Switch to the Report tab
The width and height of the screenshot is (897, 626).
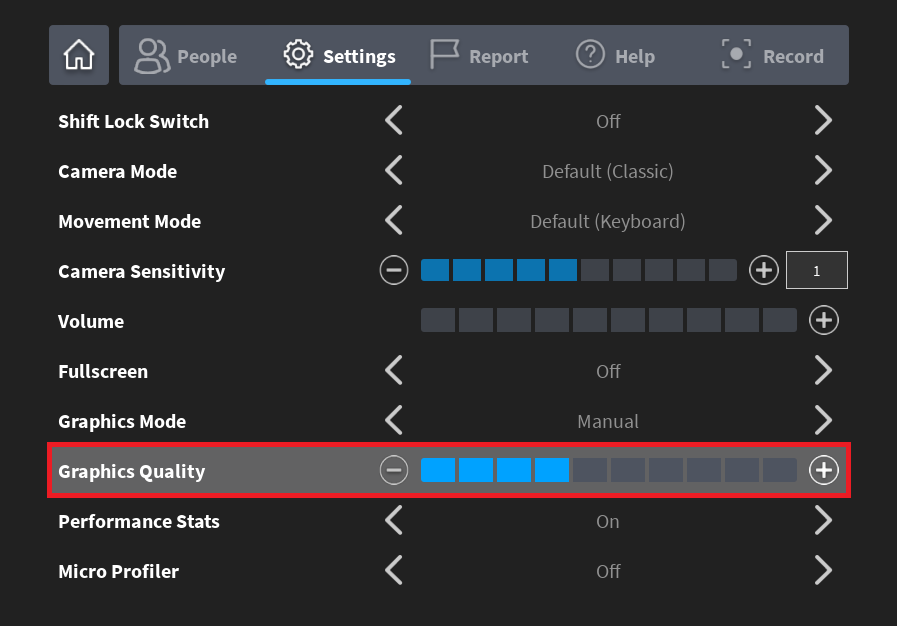pyautogui.click(x=480, y=55)
